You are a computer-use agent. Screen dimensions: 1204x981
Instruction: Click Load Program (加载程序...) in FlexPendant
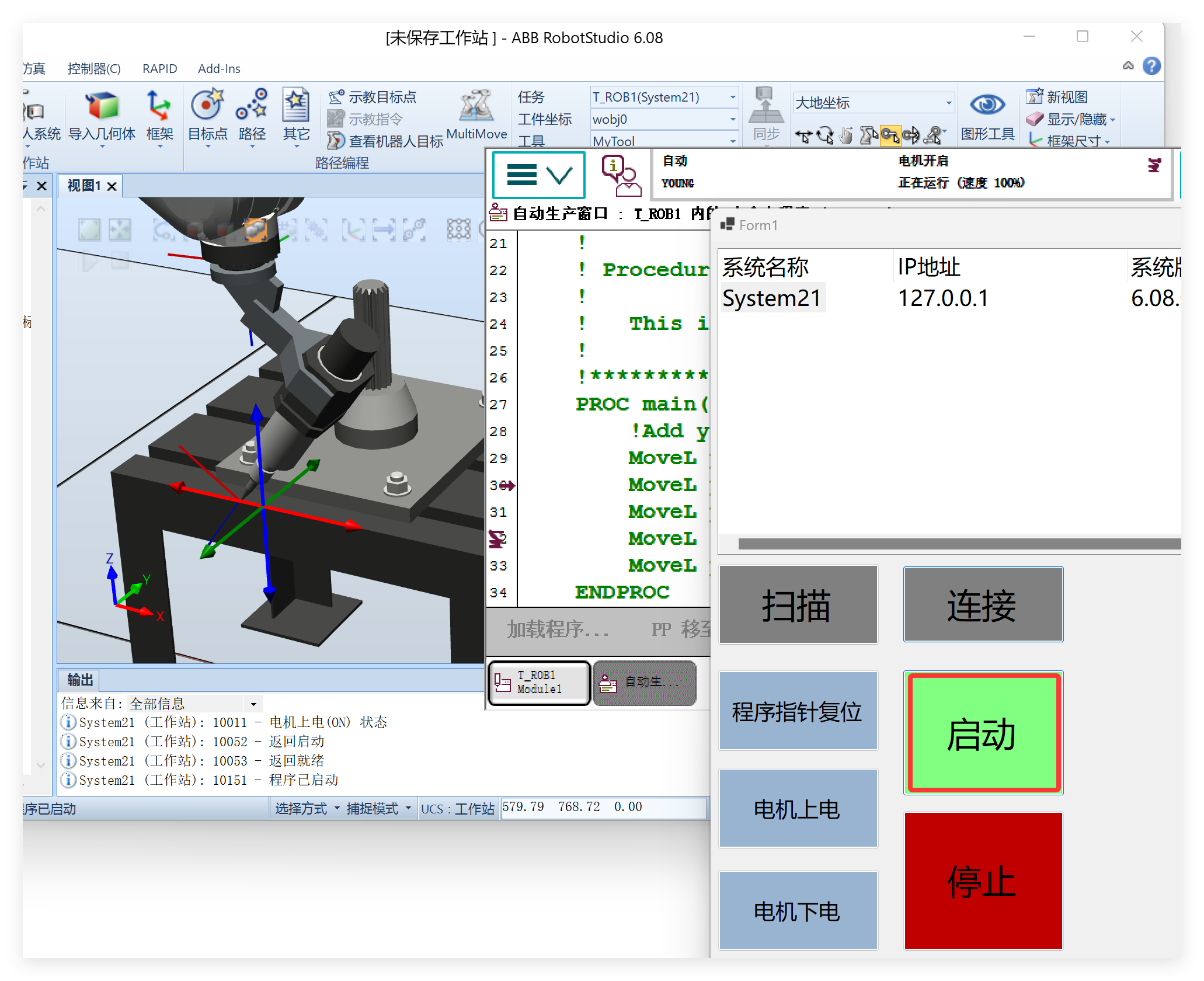click(558, 629)
